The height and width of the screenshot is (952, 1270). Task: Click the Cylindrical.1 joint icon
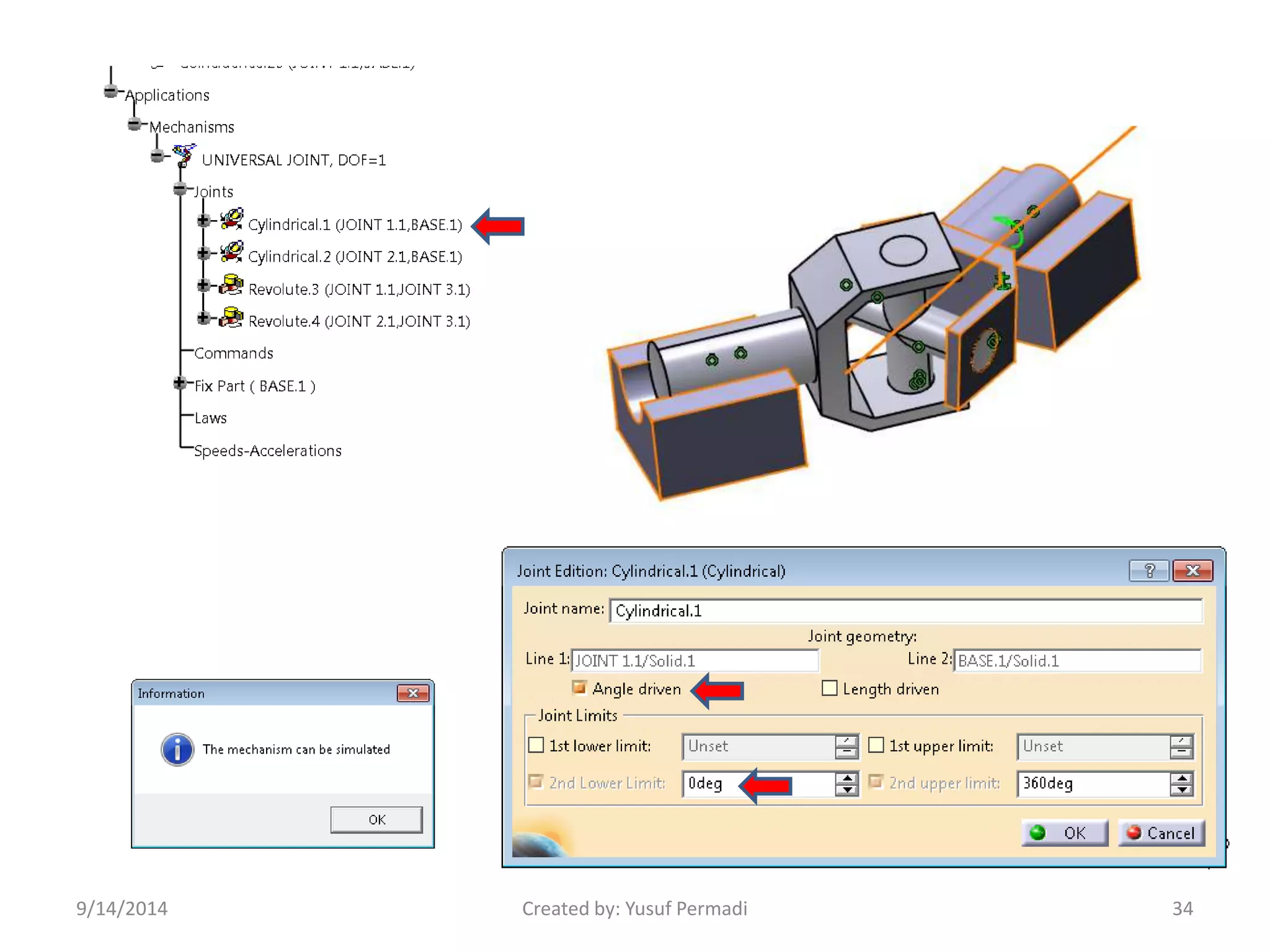231,219
